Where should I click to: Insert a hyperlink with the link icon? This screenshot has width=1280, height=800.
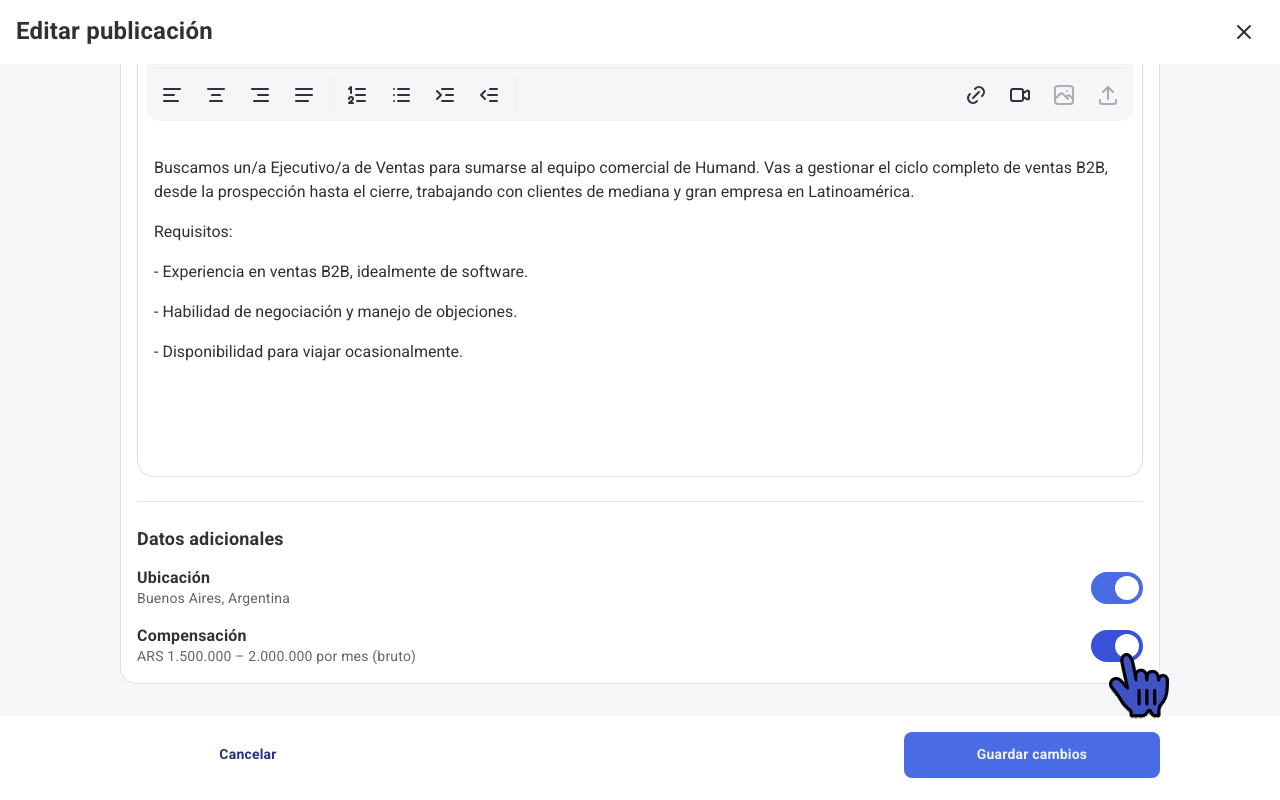[976, 95]
